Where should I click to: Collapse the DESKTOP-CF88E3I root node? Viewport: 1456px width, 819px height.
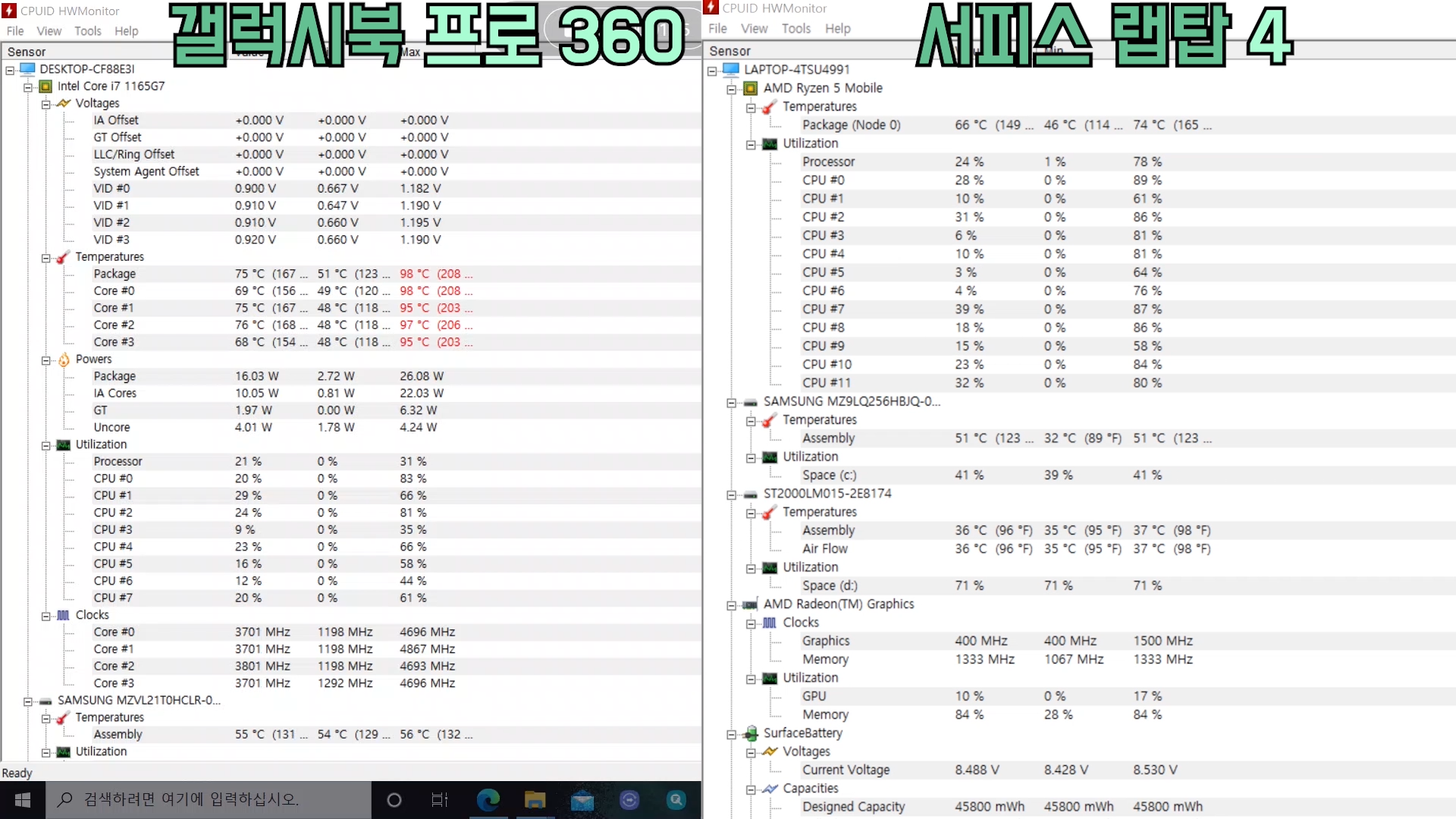(x=10, y=70)
